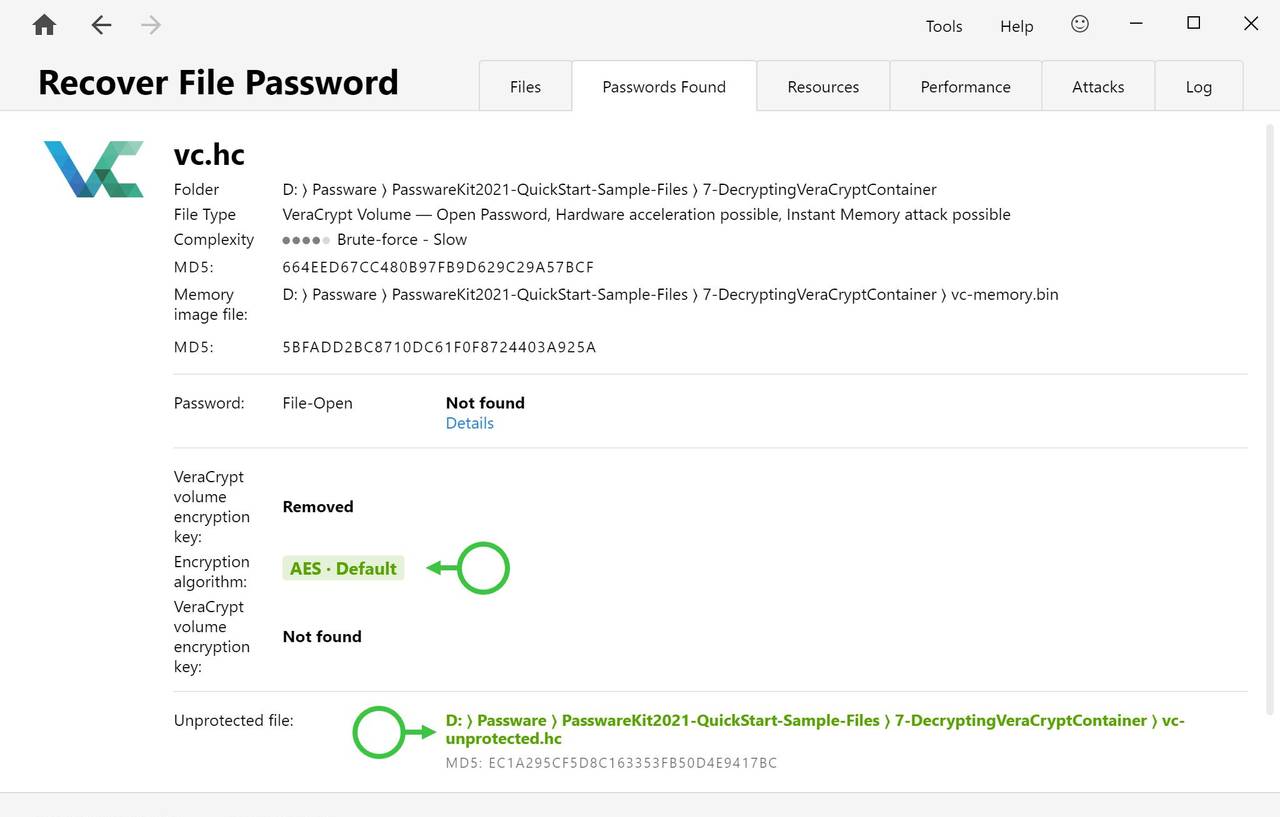Image resolution: width=1280 pixels, height=817 pixels.
Task: Open the smiley feedback icon
Action: tap(1079, 25)
